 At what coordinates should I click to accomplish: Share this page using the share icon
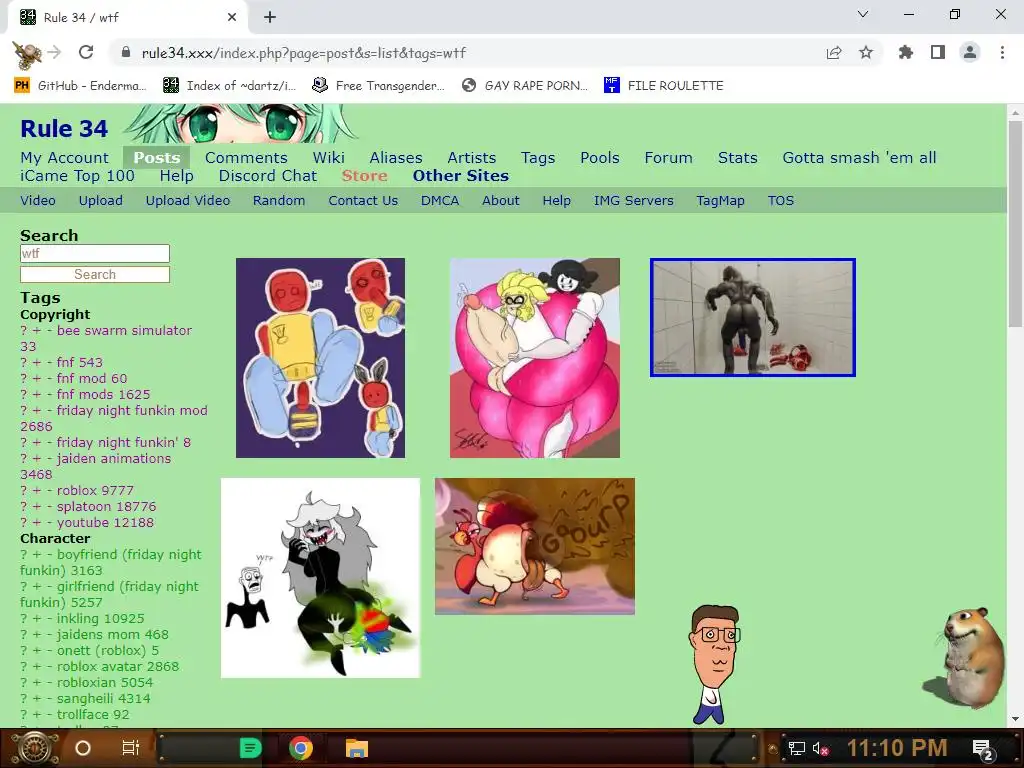834,53
